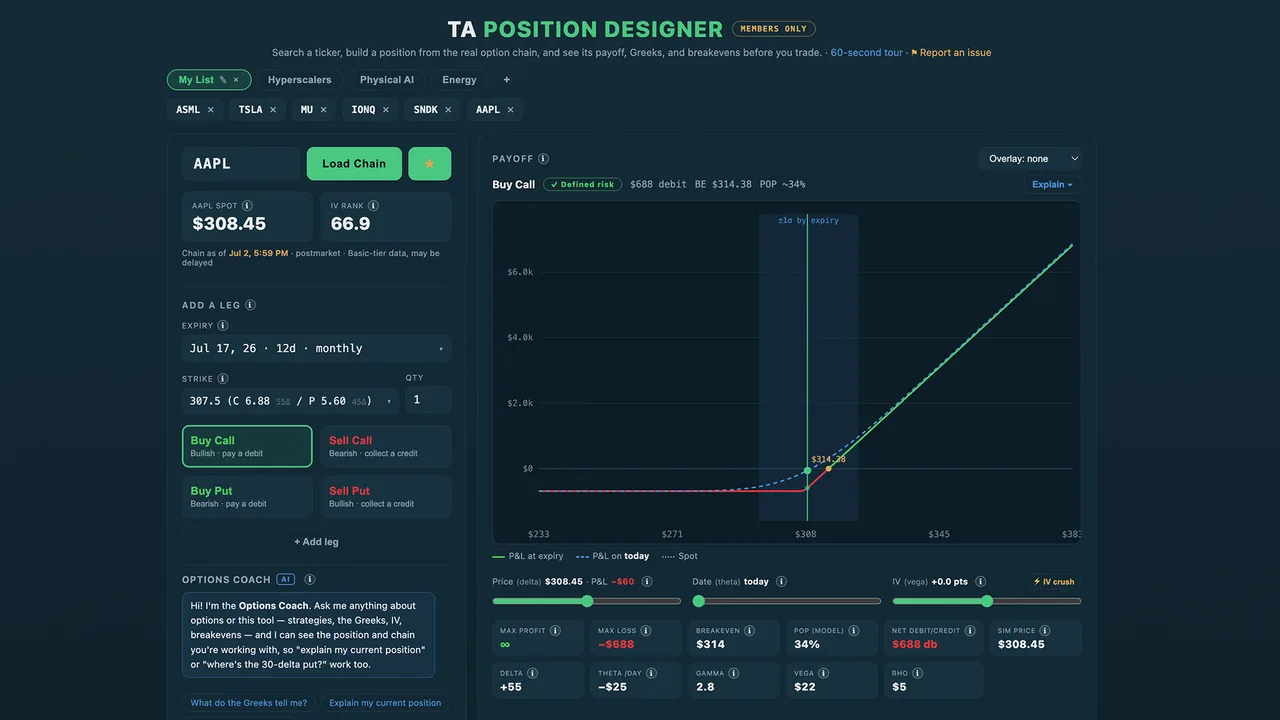This screenshot has height=720, width=1280.
Task: Switch to the Hyperscalers tab
Action: (300, 80)
